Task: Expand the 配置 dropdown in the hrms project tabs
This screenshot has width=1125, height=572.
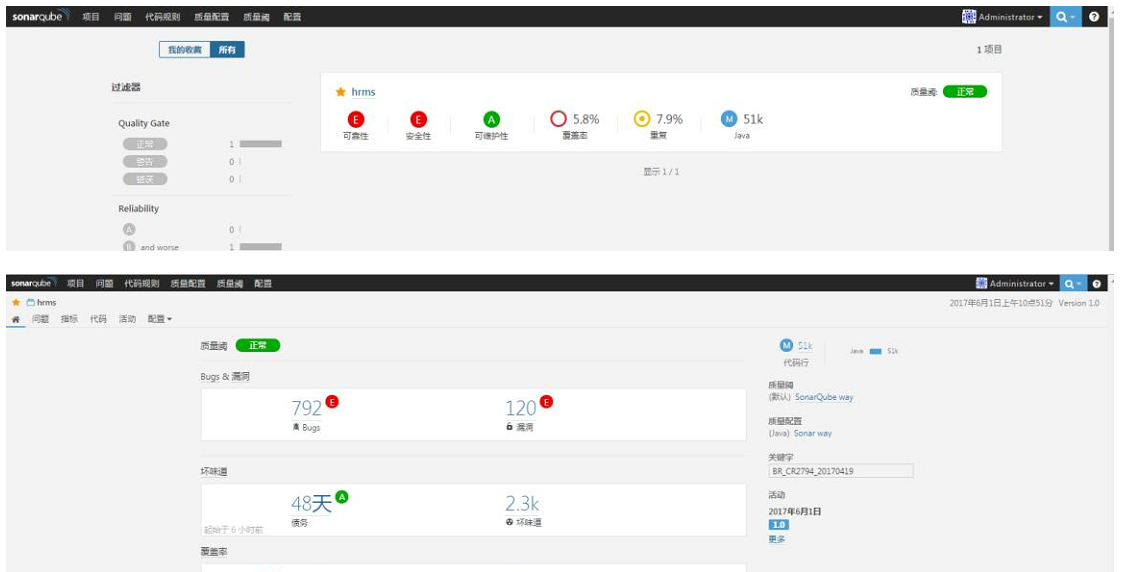Action: click(x=159, y=319)
